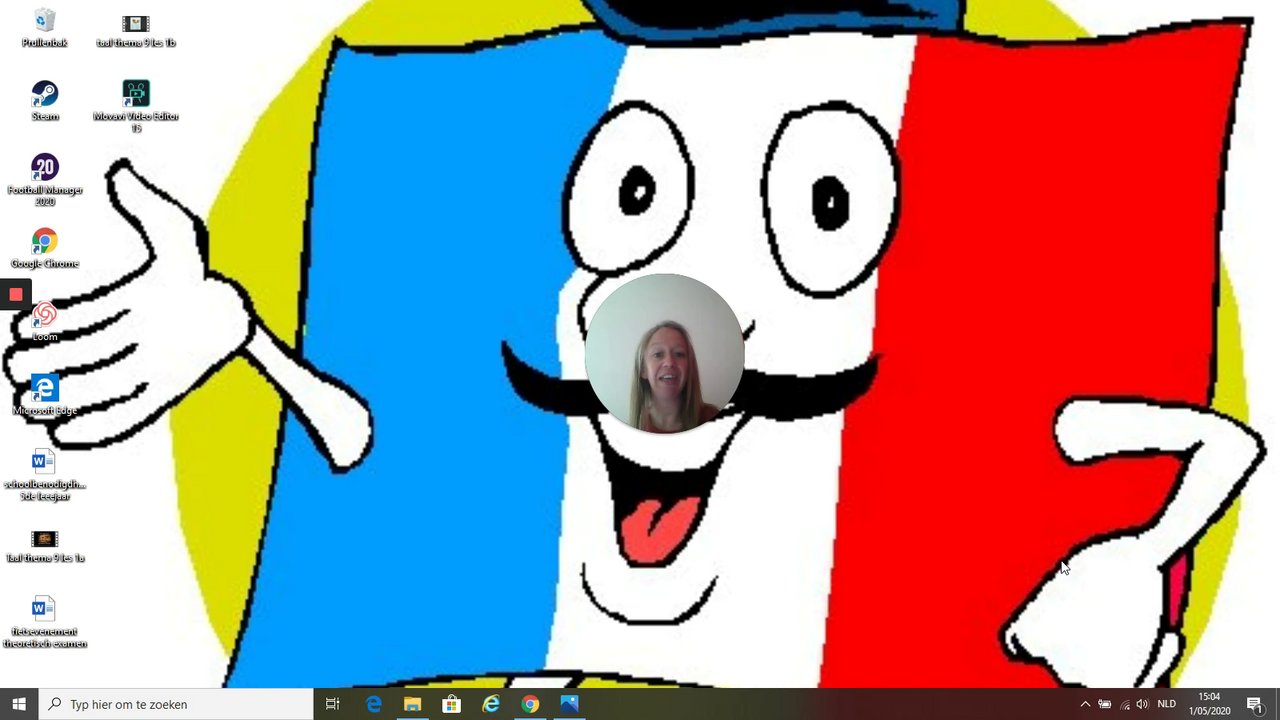
Task: Select the Loom desktop shortcut
Action: click(44, 321)
